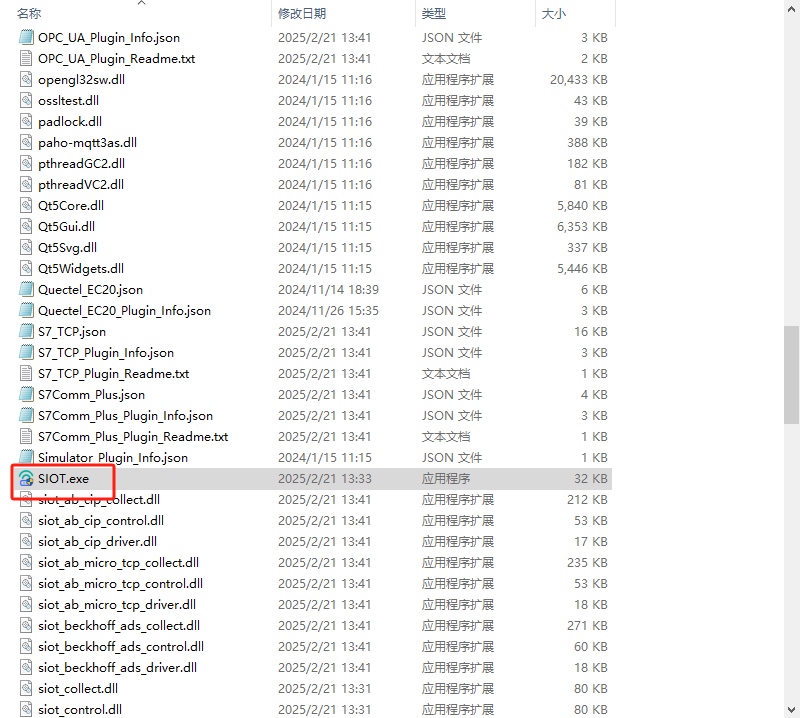800x718 pixels.
Task: Click the Quectel_EC20_Plugin_Info.json file icon
Action: pyautogui.click(x=26, y=310)
